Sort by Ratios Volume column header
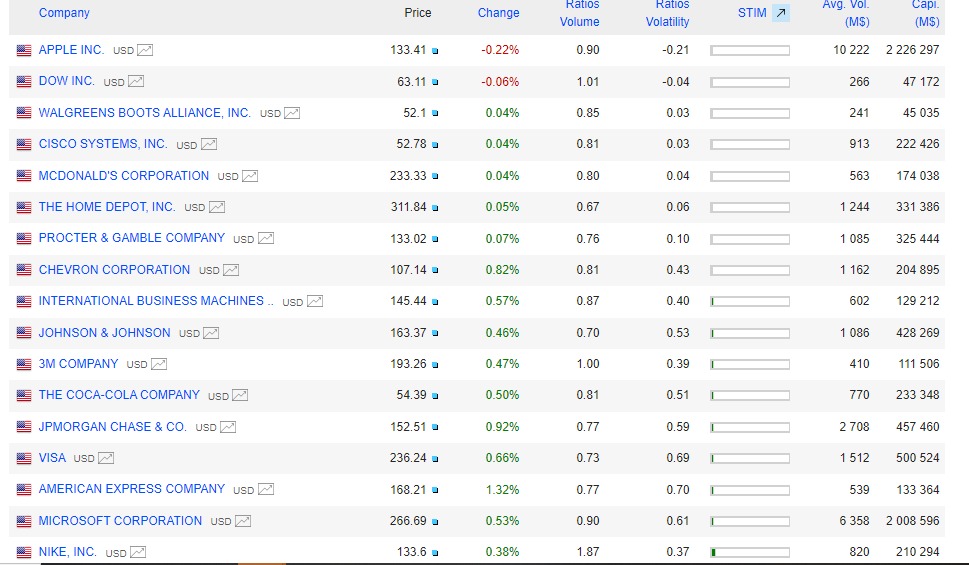Viewport: 969px width, 565px height. (580, 12)
